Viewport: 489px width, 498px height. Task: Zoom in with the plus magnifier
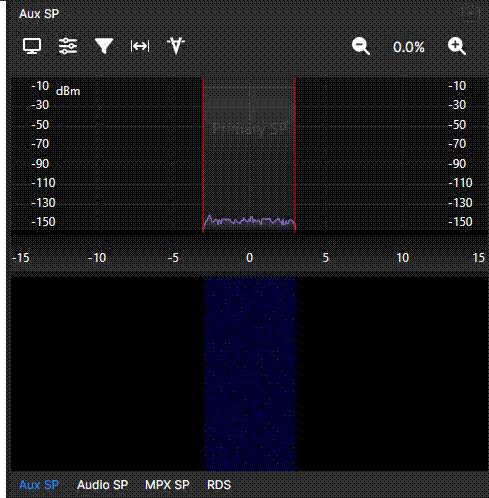457,46
